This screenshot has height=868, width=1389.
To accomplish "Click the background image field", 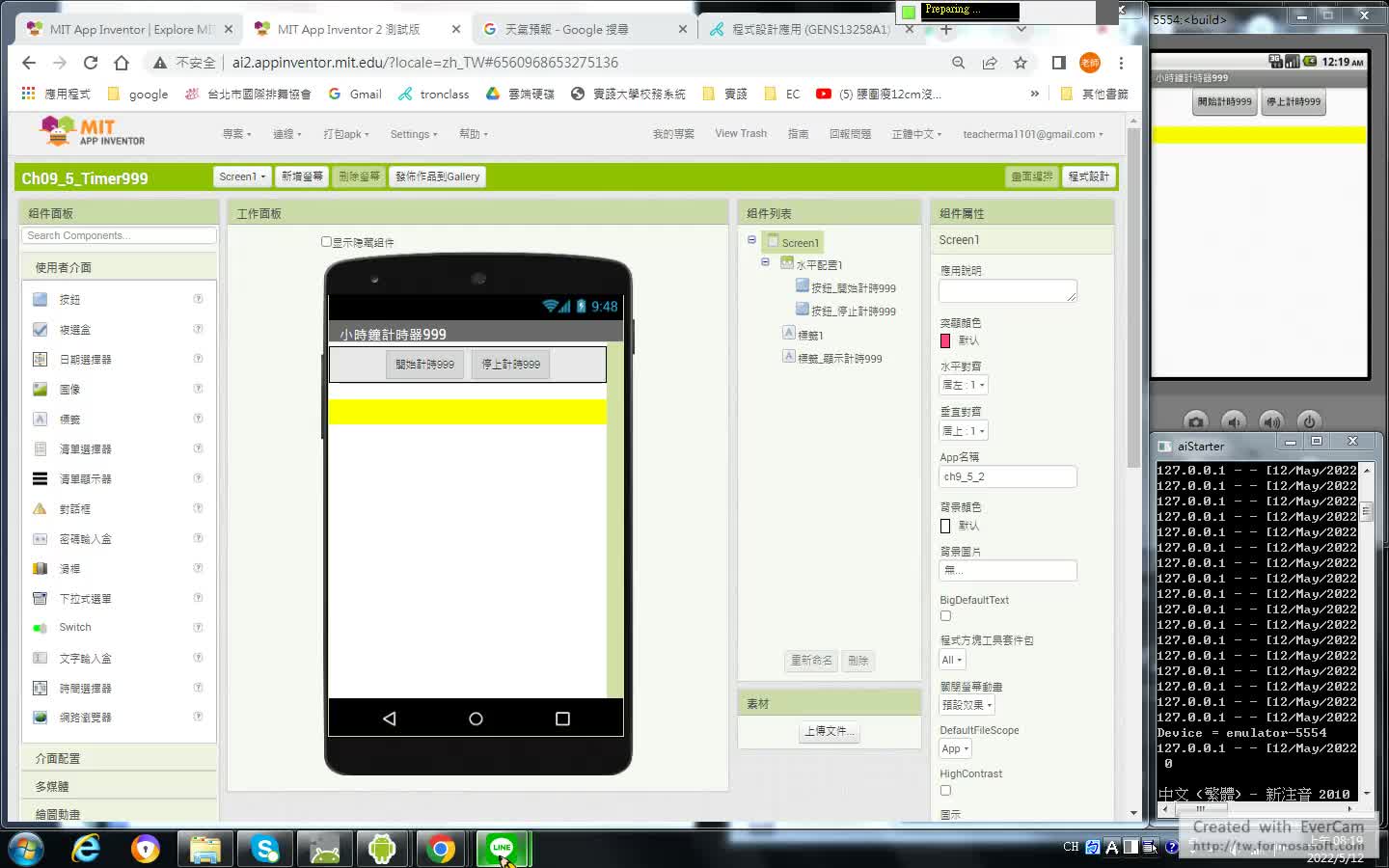I will [1008, 570].
